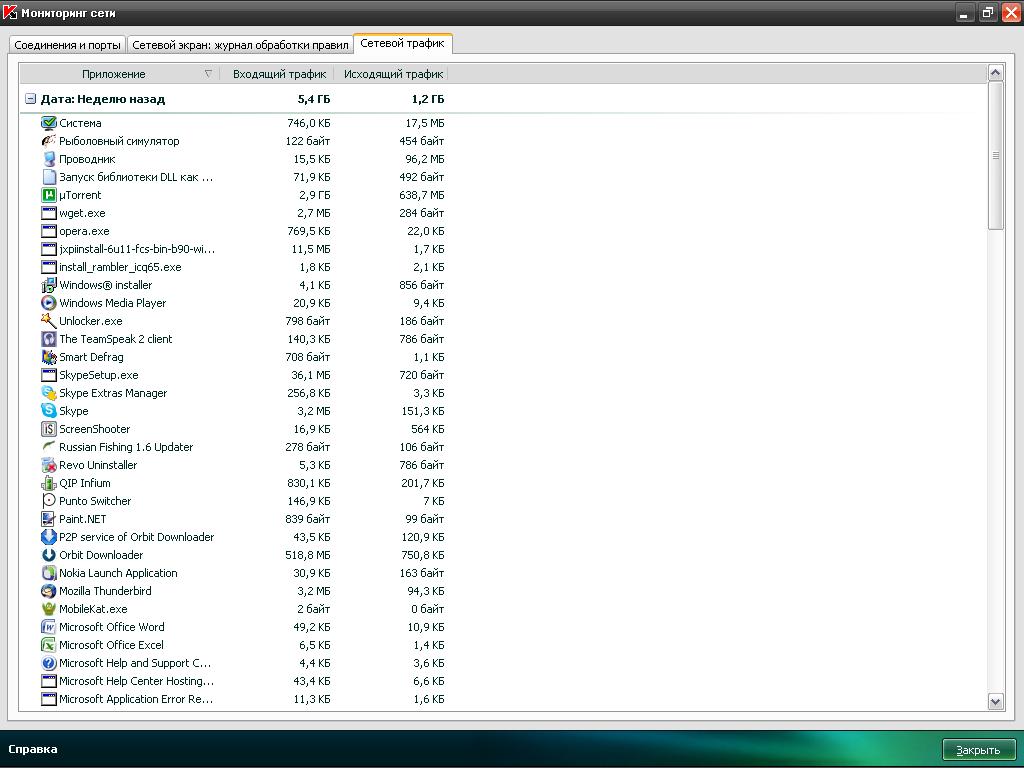Click the Mozilla Thunderbird icon
The width and height of the screenshot is (1024, 768).
[48, 591]
